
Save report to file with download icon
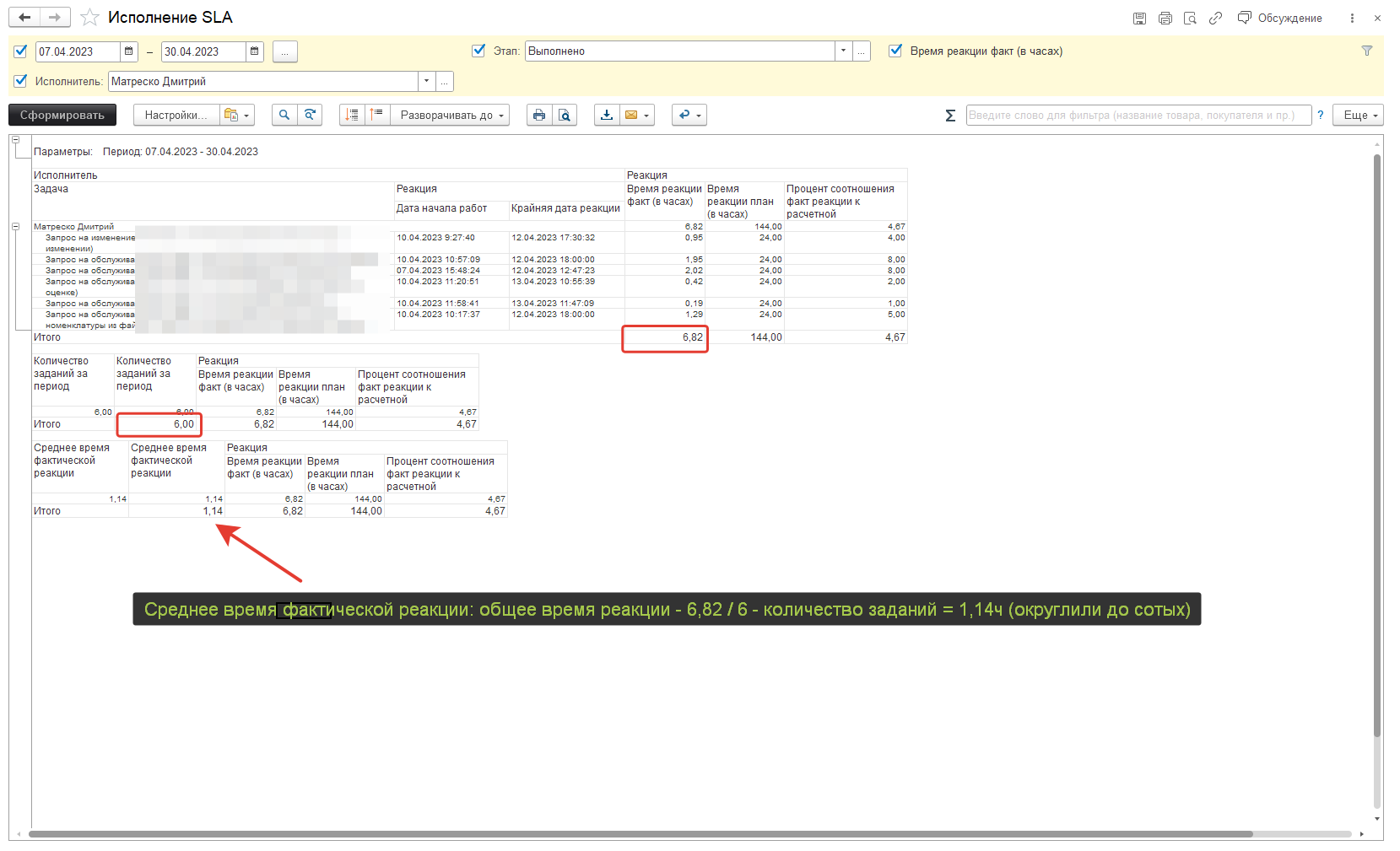(x=606, y=116)
